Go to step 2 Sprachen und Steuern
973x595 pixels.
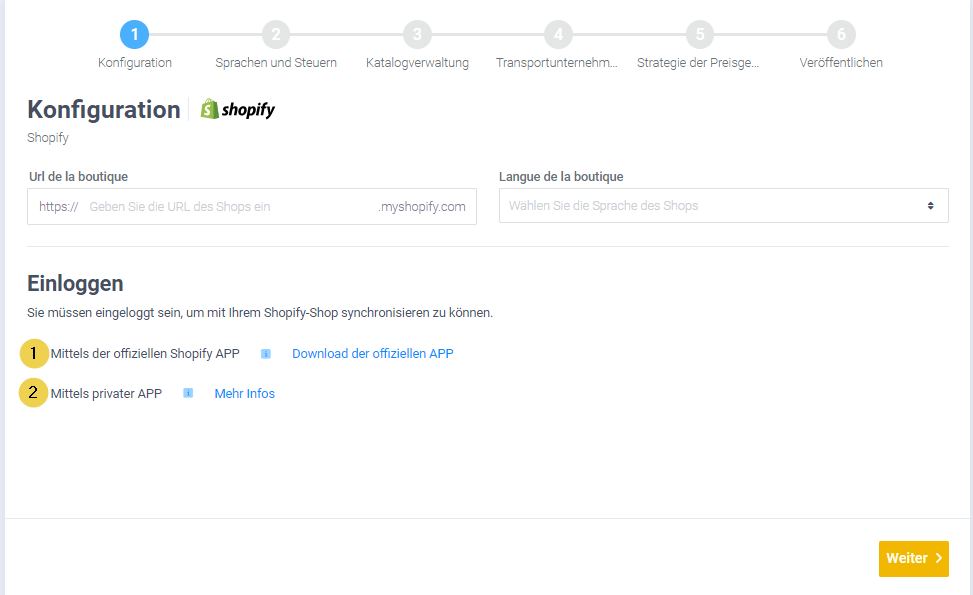(276, 35)
